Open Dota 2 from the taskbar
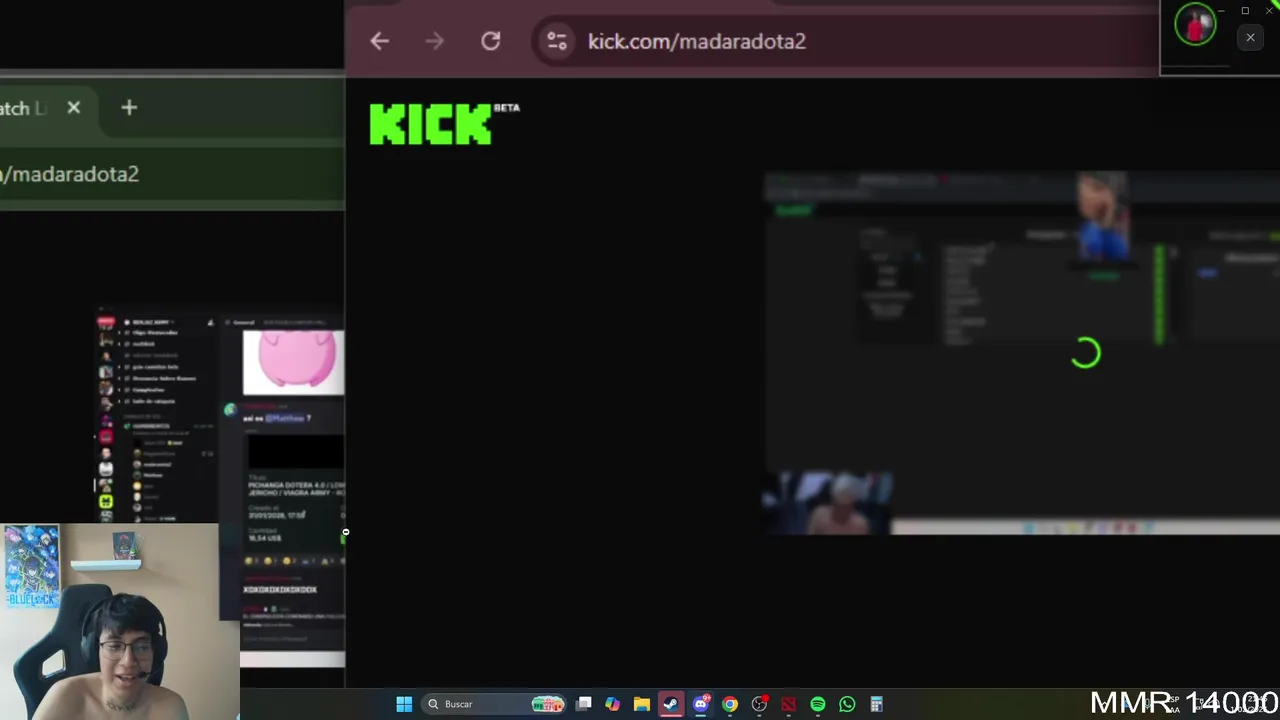 point(789,704)
